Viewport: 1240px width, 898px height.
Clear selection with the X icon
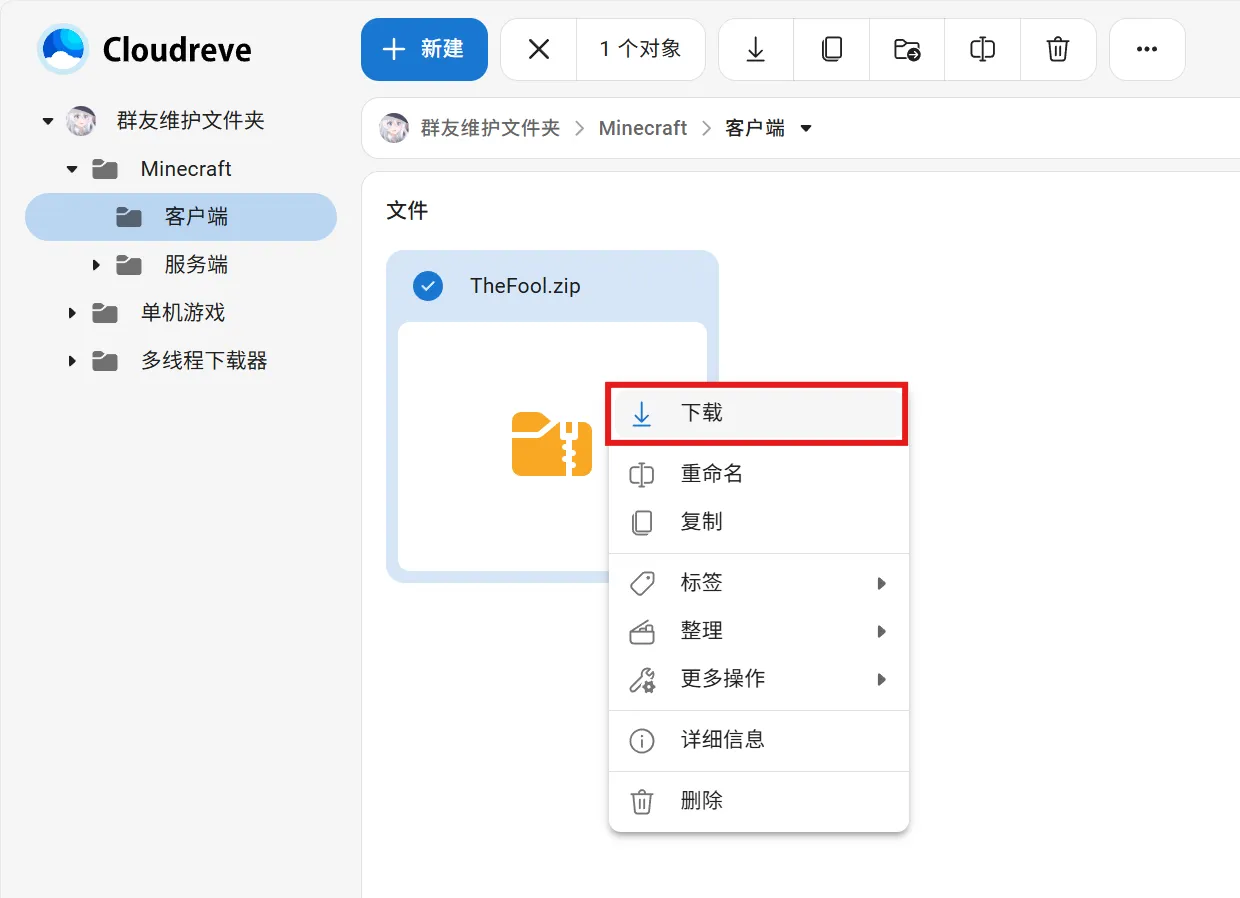[539, 49]
